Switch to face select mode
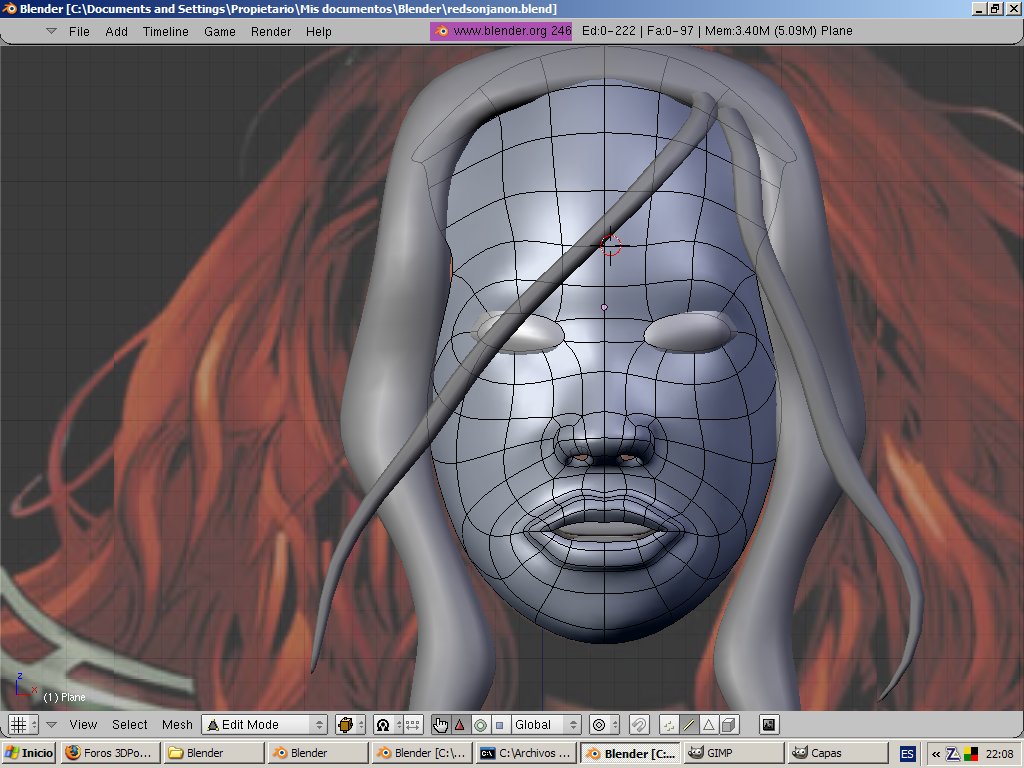Image resolution: width=1024 pixels, height=768 pixels. (x=709, y=724)
